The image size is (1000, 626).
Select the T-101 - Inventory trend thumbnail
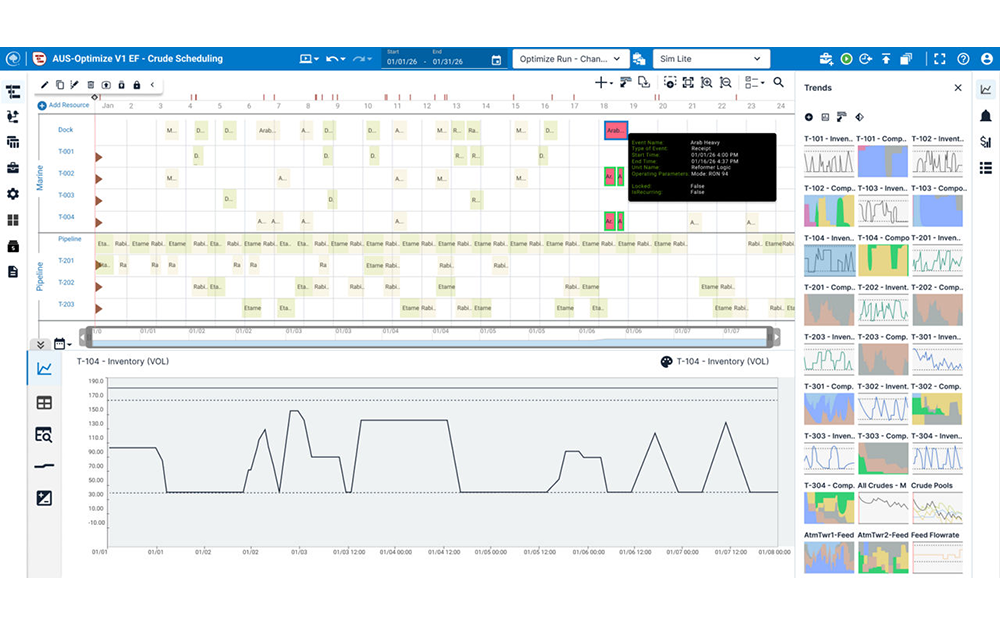click(828, 161)
